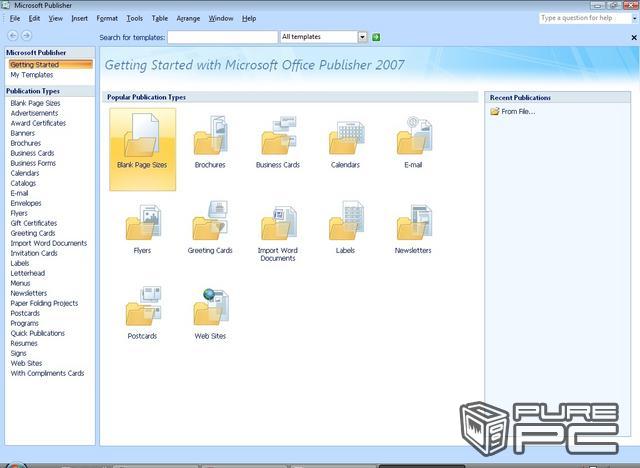Open the Table menu
The width and height of the screenshot is (640, 468).
(160, 18)
